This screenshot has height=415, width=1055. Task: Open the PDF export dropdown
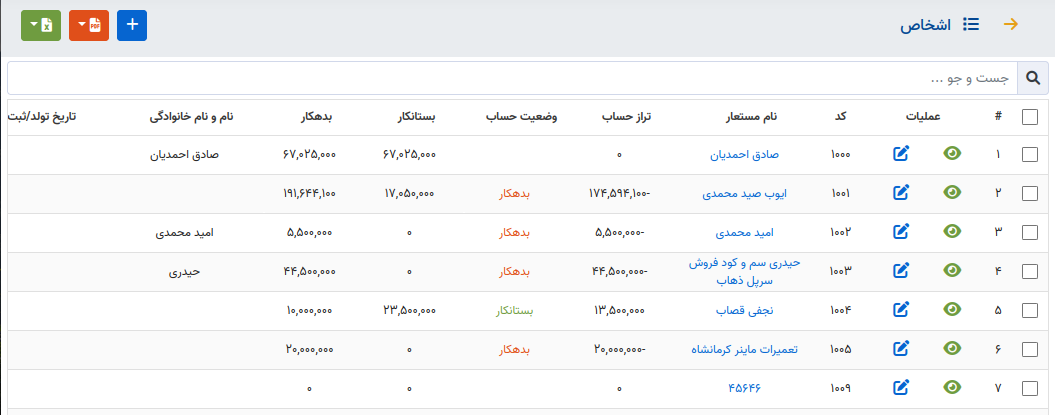coord(88,25)
